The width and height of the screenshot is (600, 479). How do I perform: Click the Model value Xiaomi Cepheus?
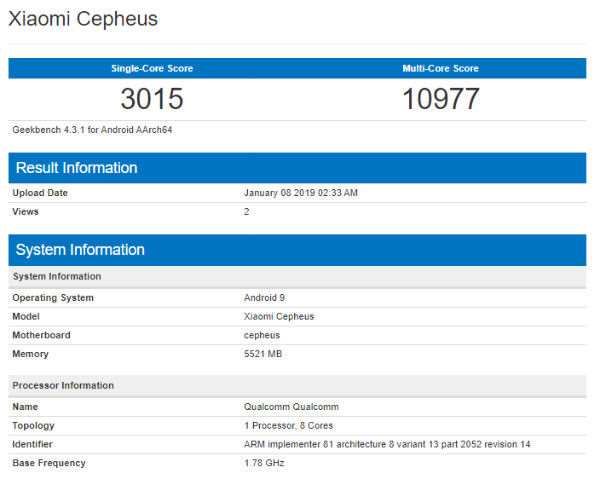279,316
